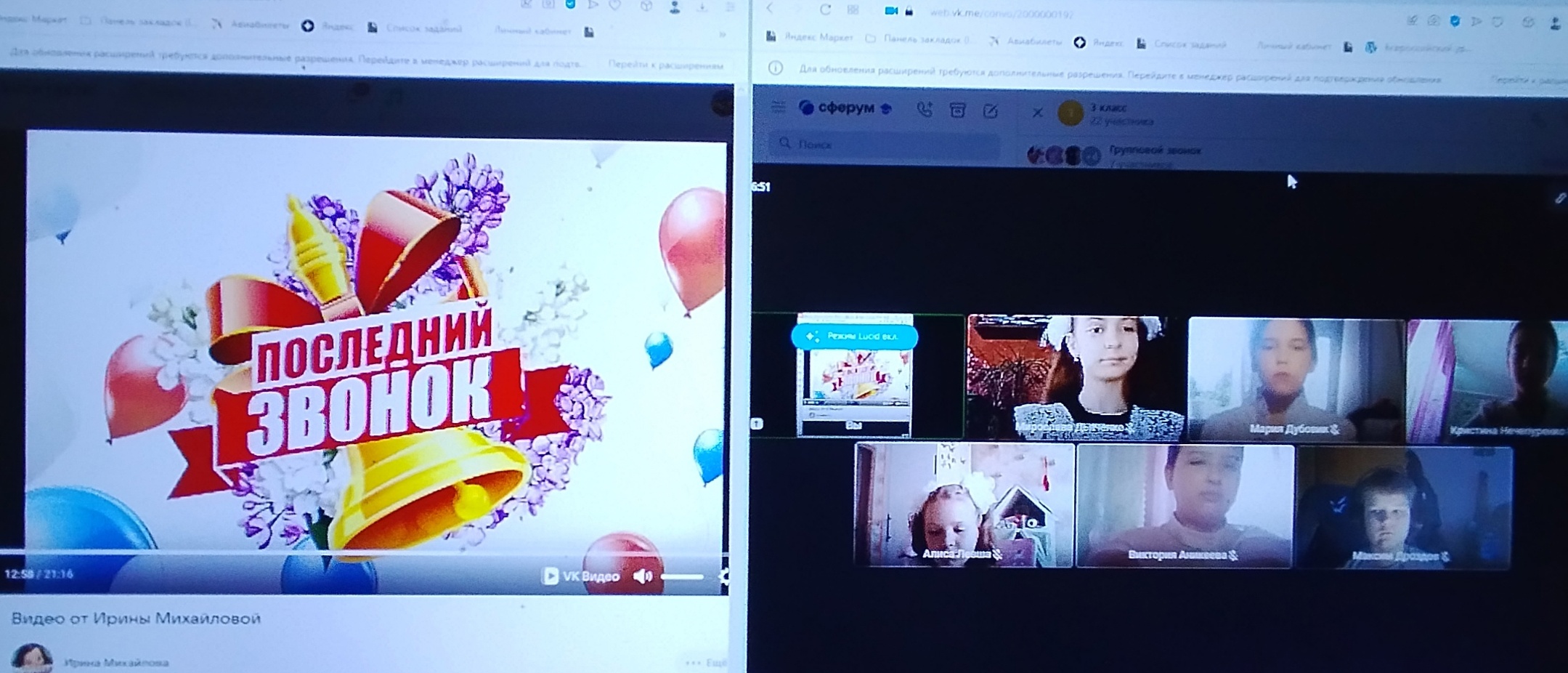Open the Ещё menu below the video
The width and height of the screenshot is (1568, 673).
(x=706, y=663)
